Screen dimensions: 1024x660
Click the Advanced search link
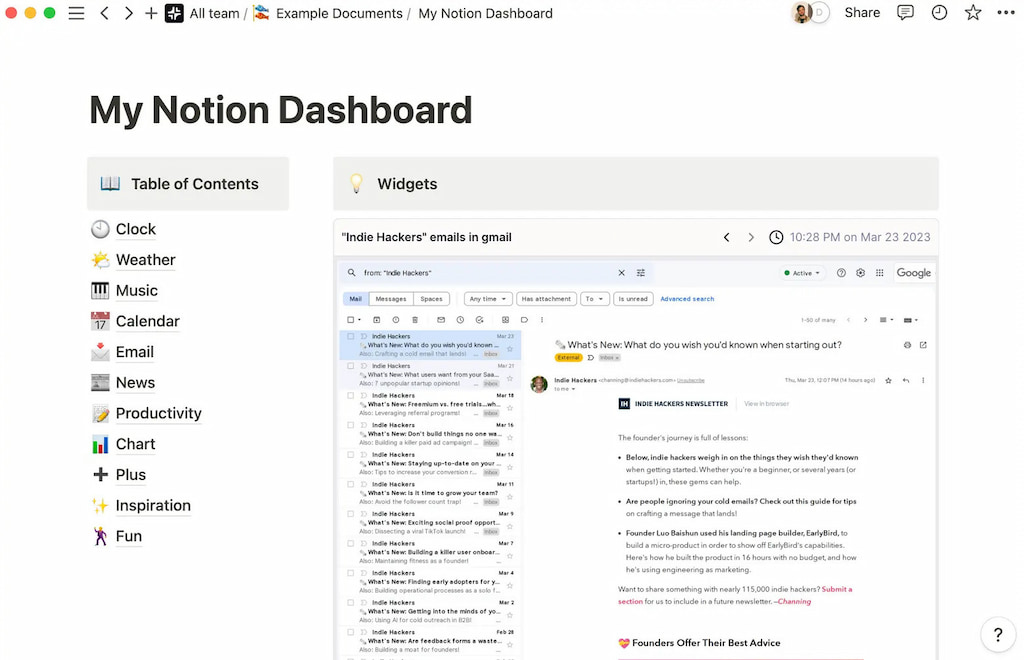(x=685, y=299)
